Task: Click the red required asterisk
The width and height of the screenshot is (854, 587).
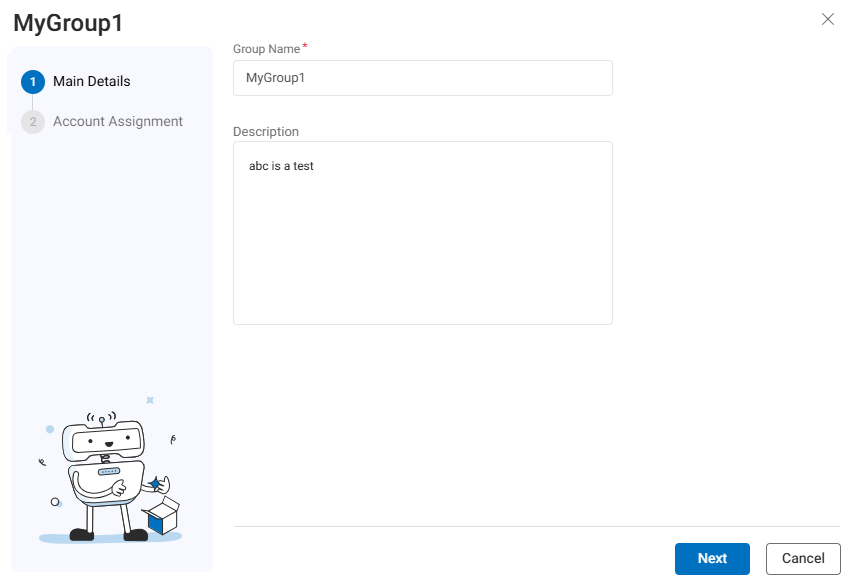Action: (x=305, y=47)
